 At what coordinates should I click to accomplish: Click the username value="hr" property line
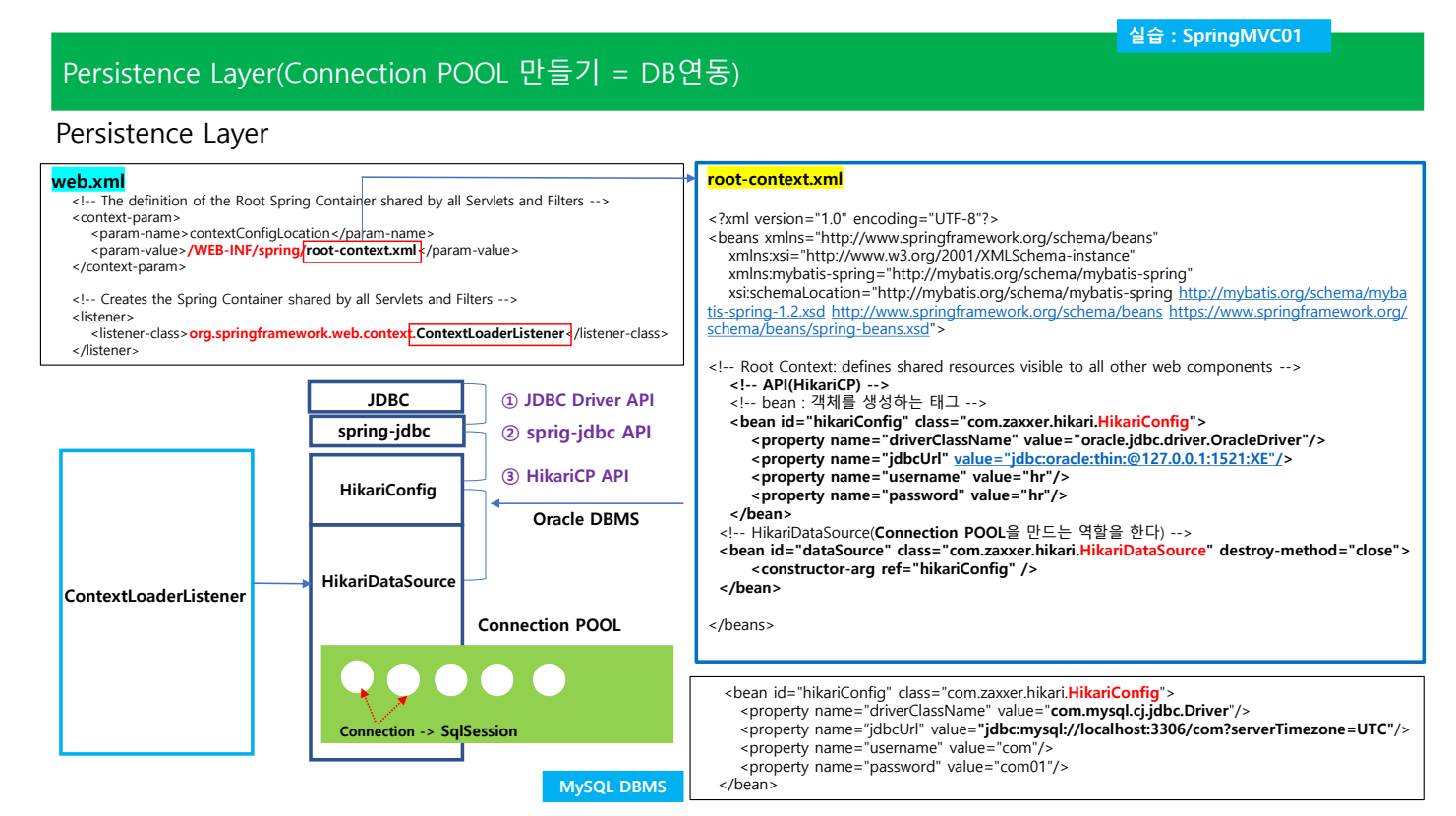pyautogui.click(x=910, y=477)
